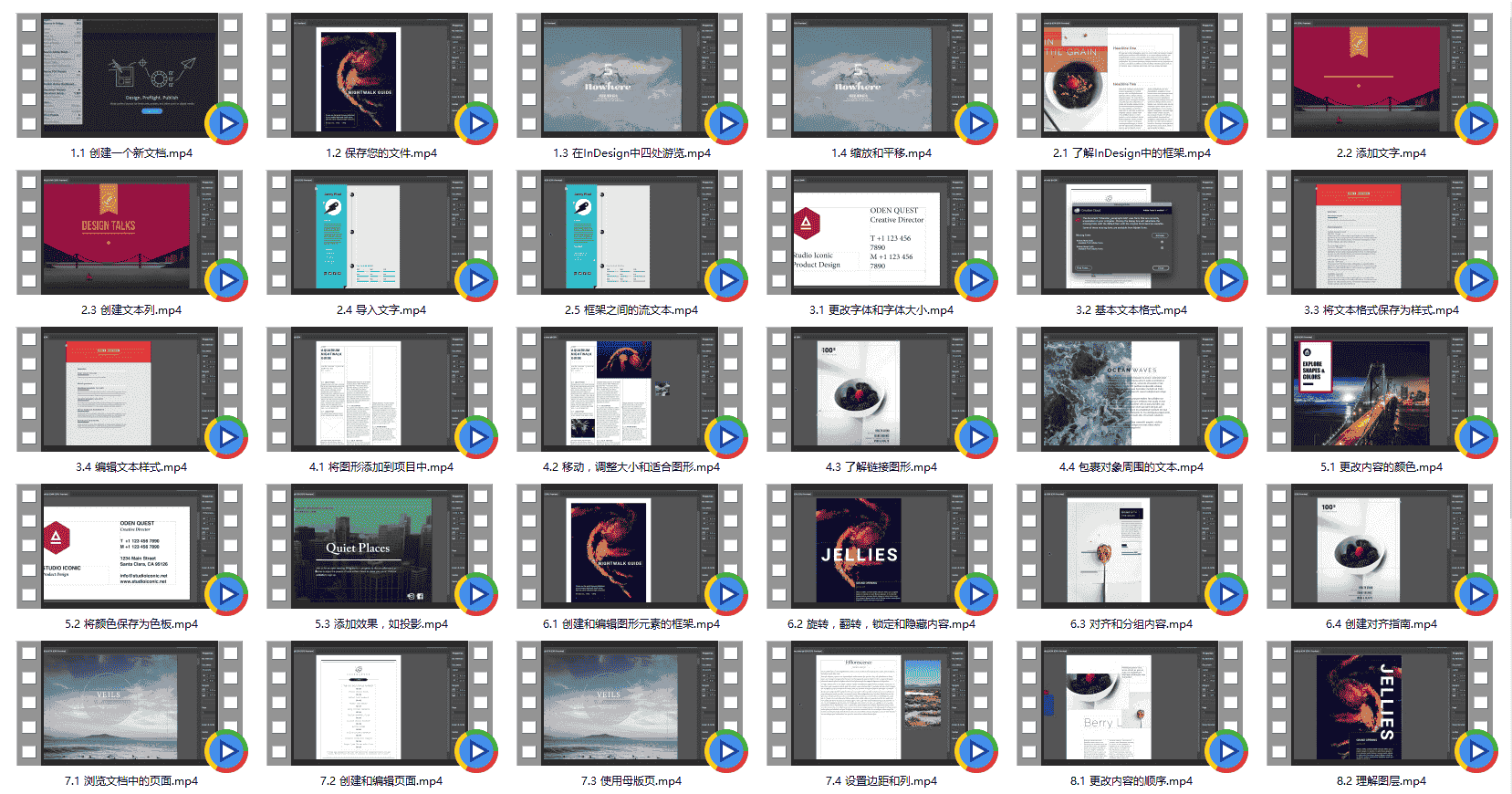Click the play badge on 1.1 创建一个新文档.mp4
This screenshot has width=1512, height=794.
coord(226,123)
